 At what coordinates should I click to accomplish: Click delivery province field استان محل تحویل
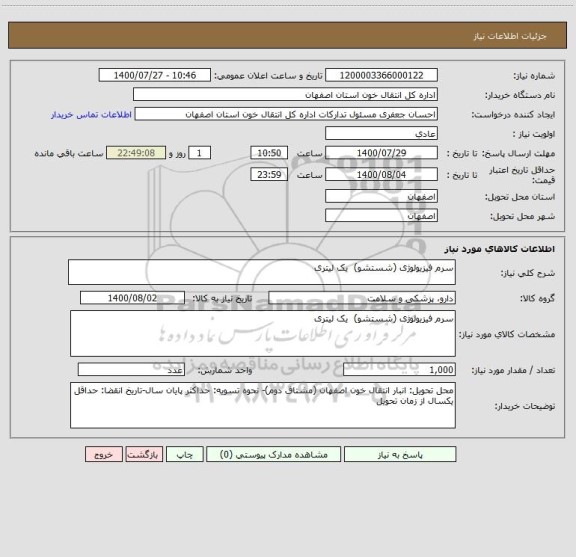click(x=381, y=197)
